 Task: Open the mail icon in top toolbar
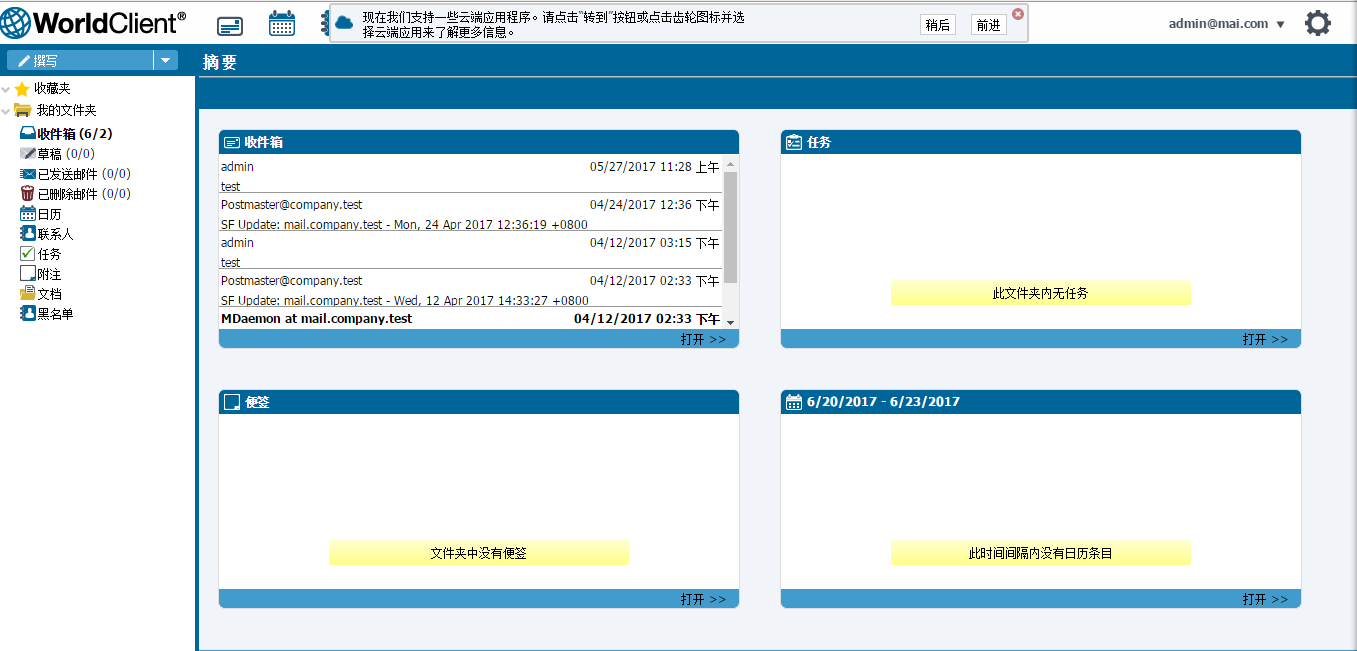(230, 25)
